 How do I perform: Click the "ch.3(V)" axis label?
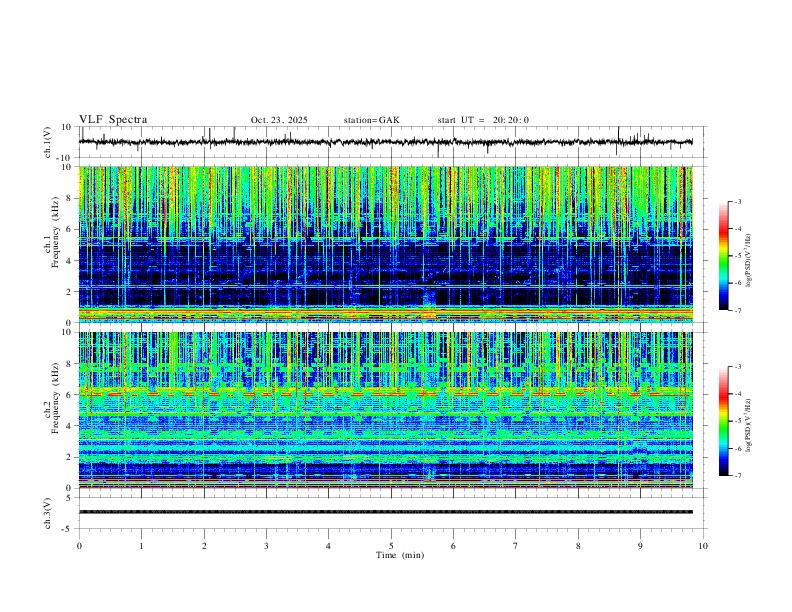48,514
